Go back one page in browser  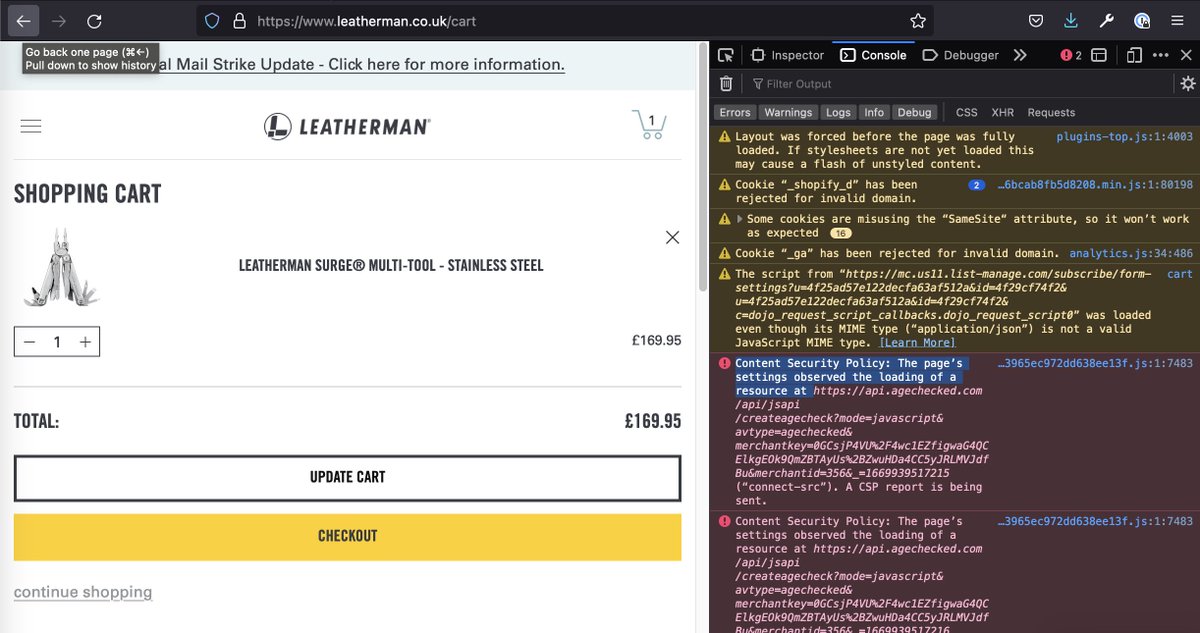[25, 20]
